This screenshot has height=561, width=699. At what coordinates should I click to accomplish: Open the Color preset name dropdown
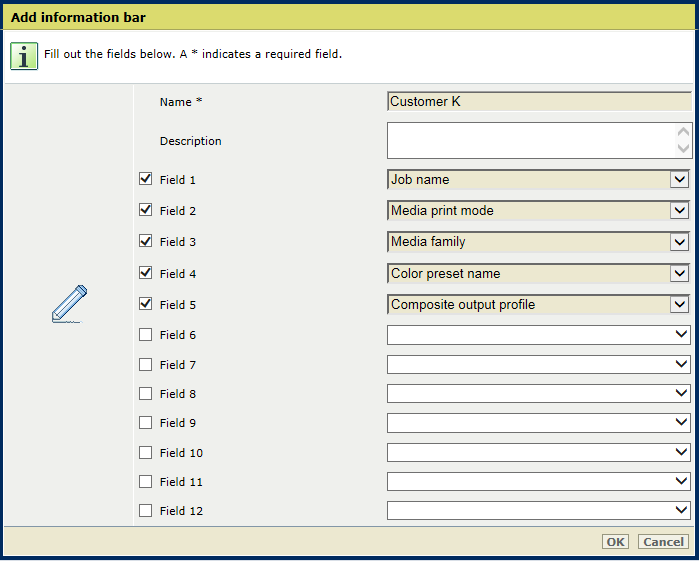(539, 273)
